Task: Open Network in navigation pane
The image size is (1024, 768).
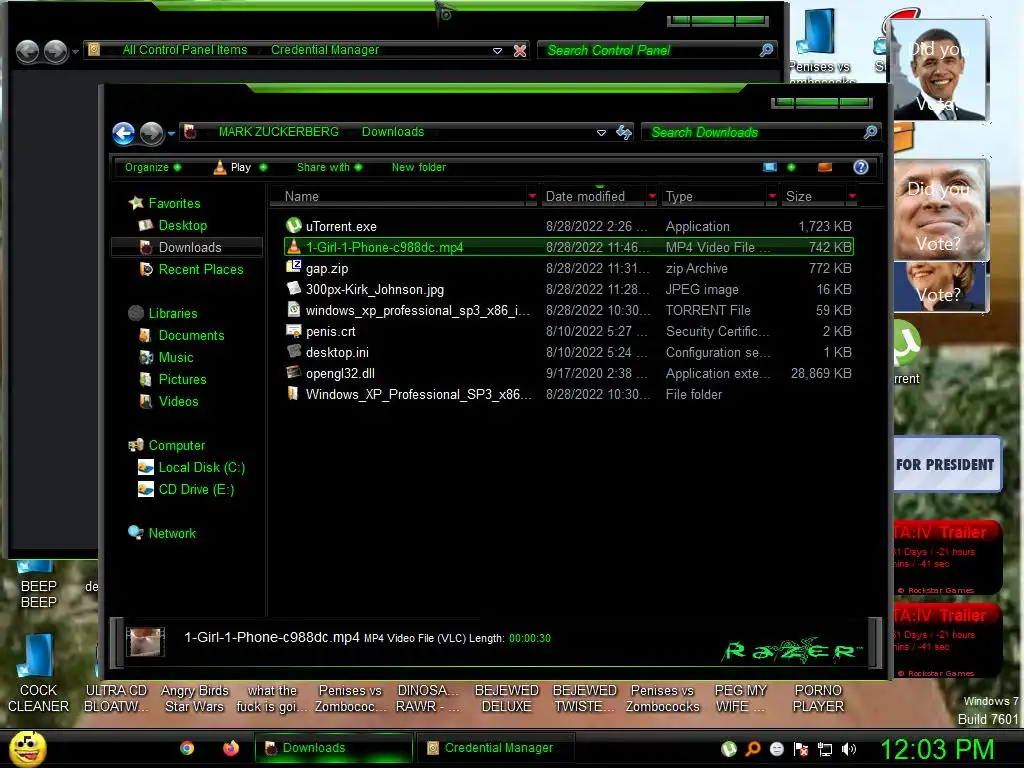Action: coord(172,533)
